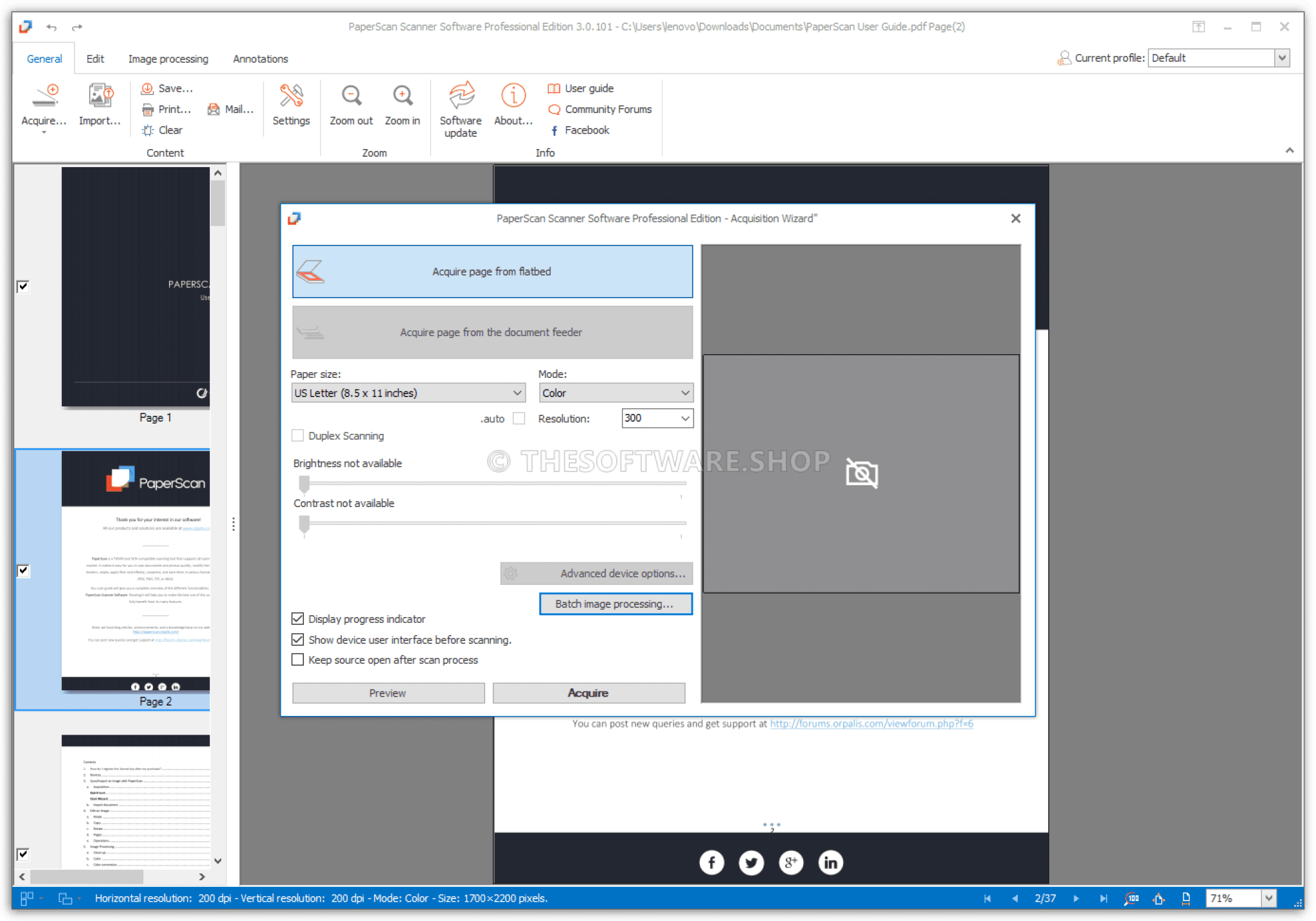Viewport: 1316px width, 921px height.
Task: Click the Acquire from flatbed icon
Action: [314, 271]
